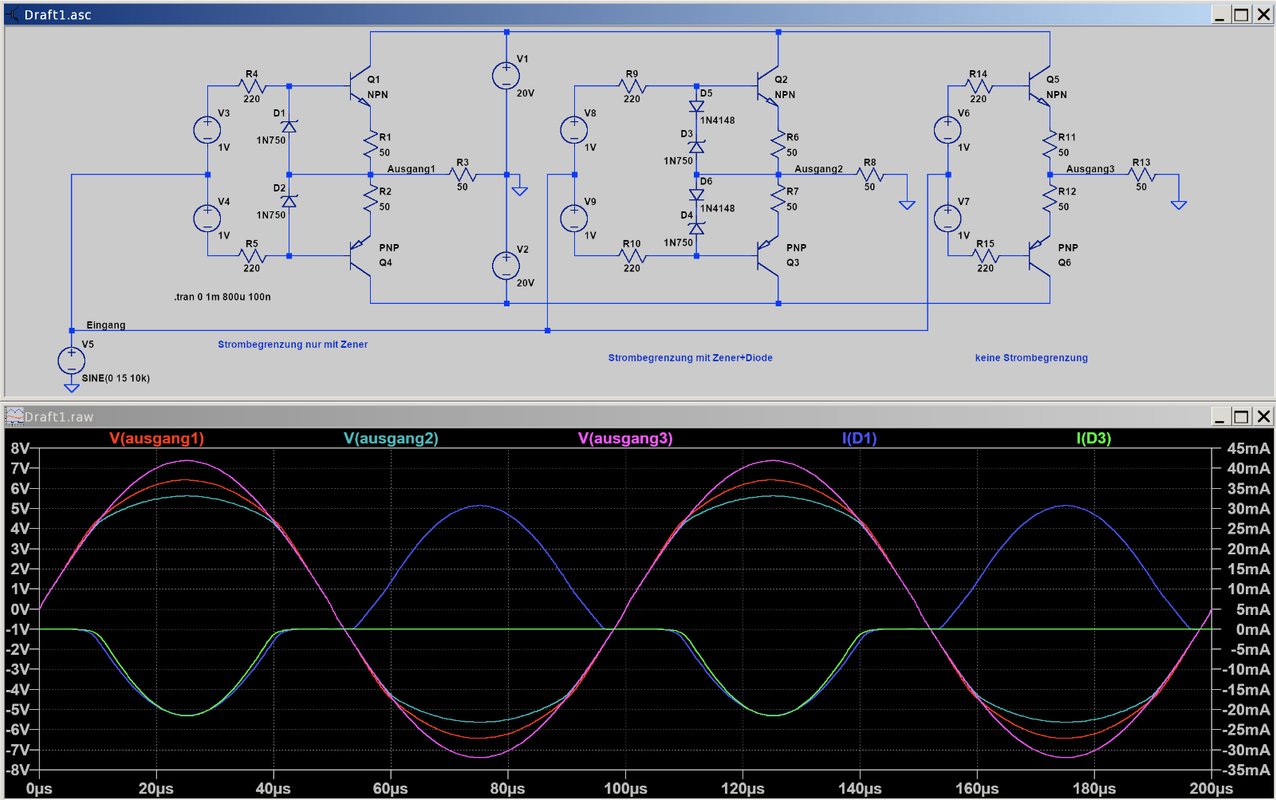Click the .tran 0 1m 800u 100n directive
The image size is (1276, 800).
click(222, 297)
